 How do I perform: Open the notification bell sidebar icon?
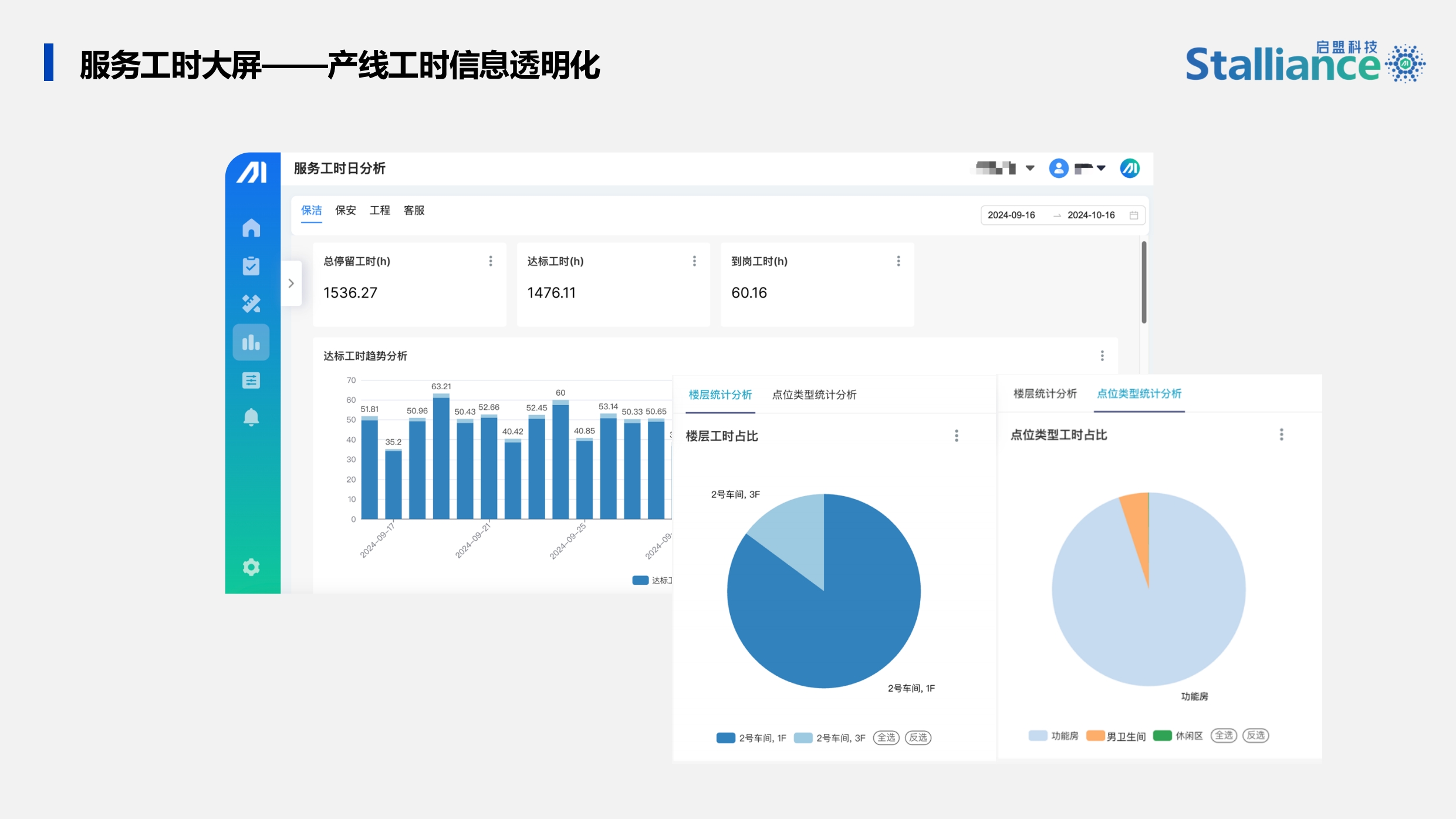[251, 417]
